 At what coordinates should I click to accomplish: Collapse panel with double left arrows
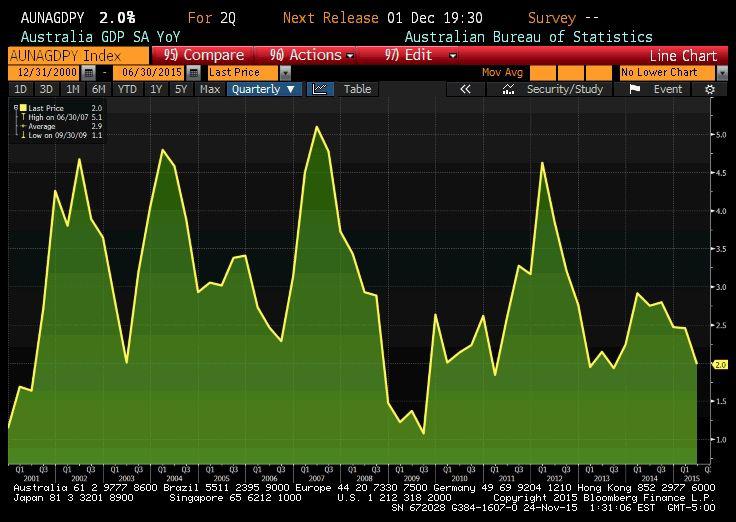tap(465, 89)
